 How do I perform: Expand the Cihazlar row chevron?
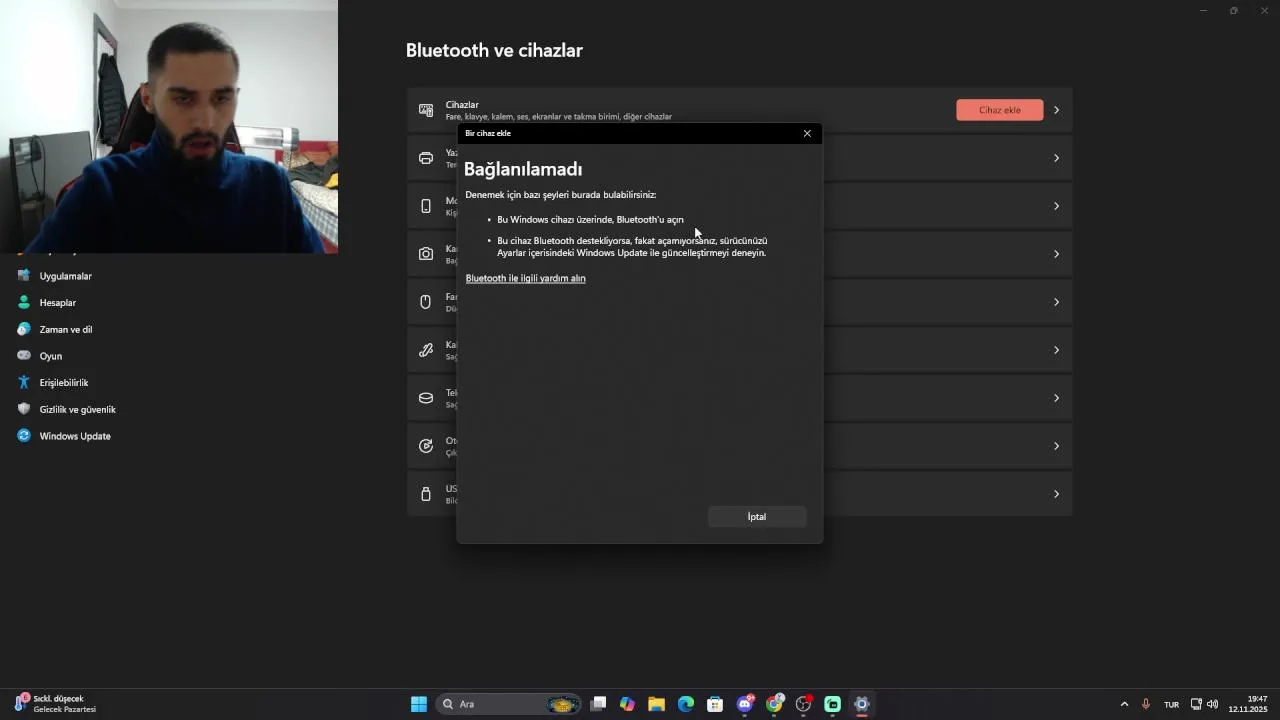tap(1056, 110)
